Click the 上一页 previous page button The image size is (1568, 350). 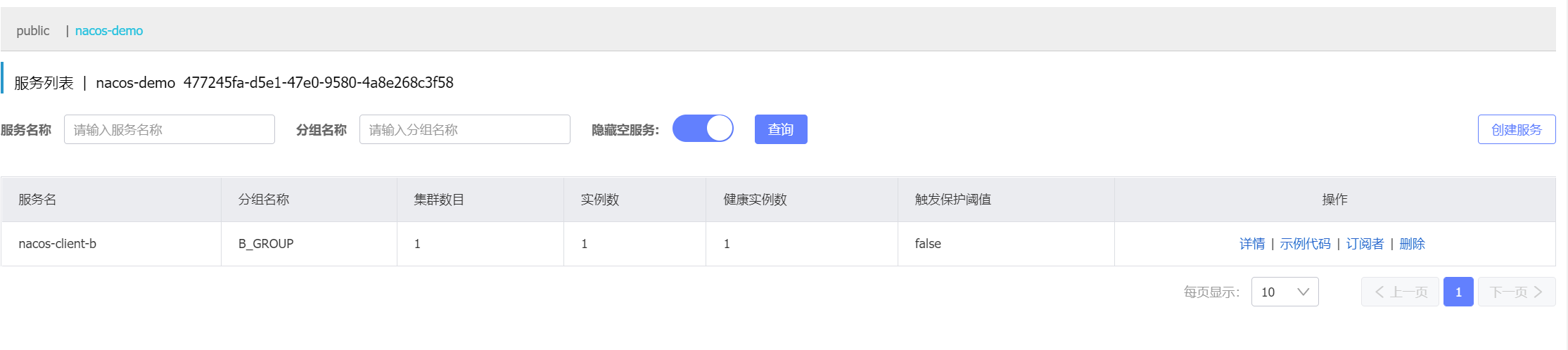coord(1400,292)
